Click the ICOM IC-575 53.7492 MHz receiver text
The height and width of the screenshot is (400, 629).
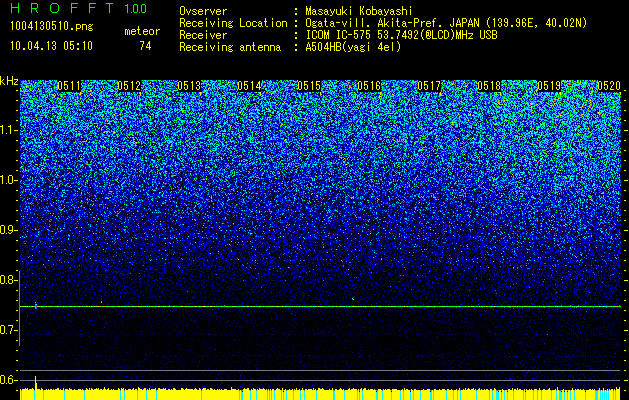[x=401, y=35]
